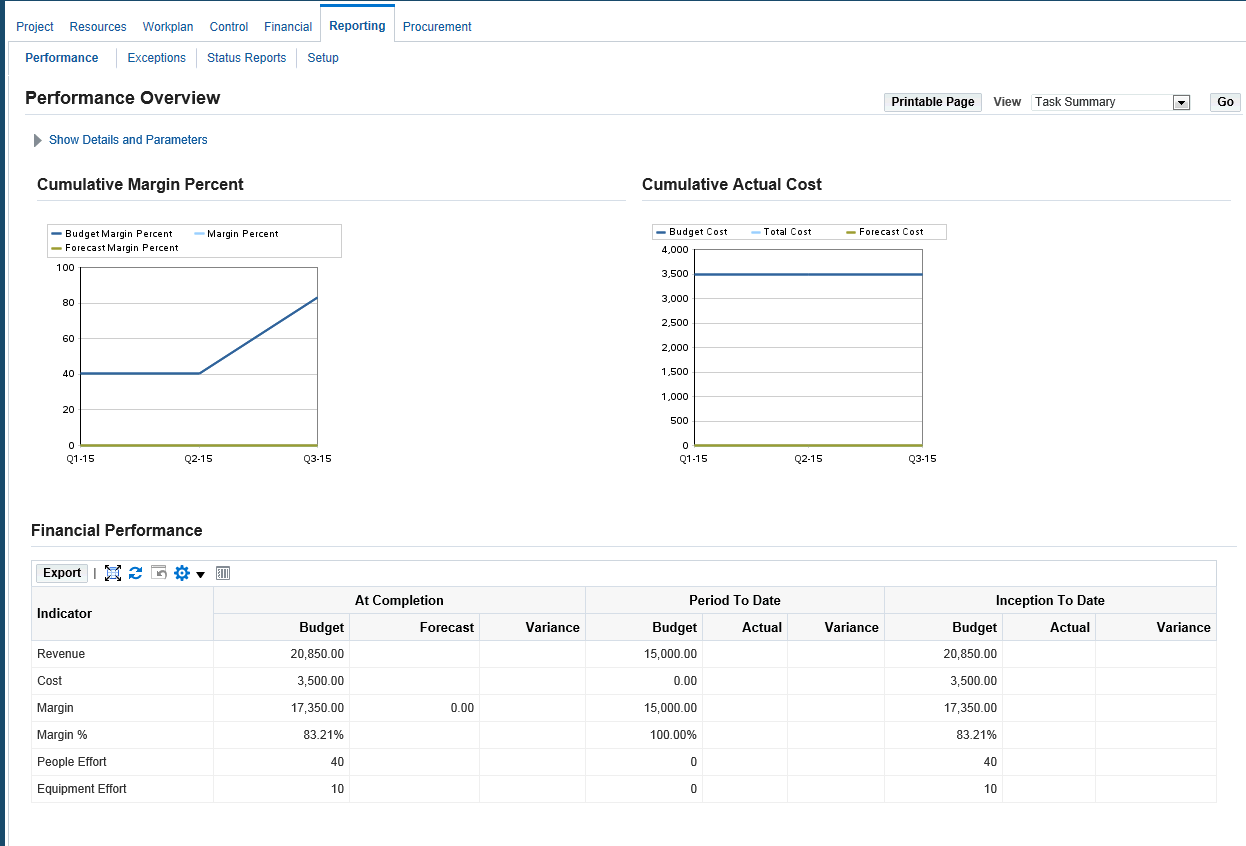
Task: Click the Inception To Date group header
Action: [1050, 600]
